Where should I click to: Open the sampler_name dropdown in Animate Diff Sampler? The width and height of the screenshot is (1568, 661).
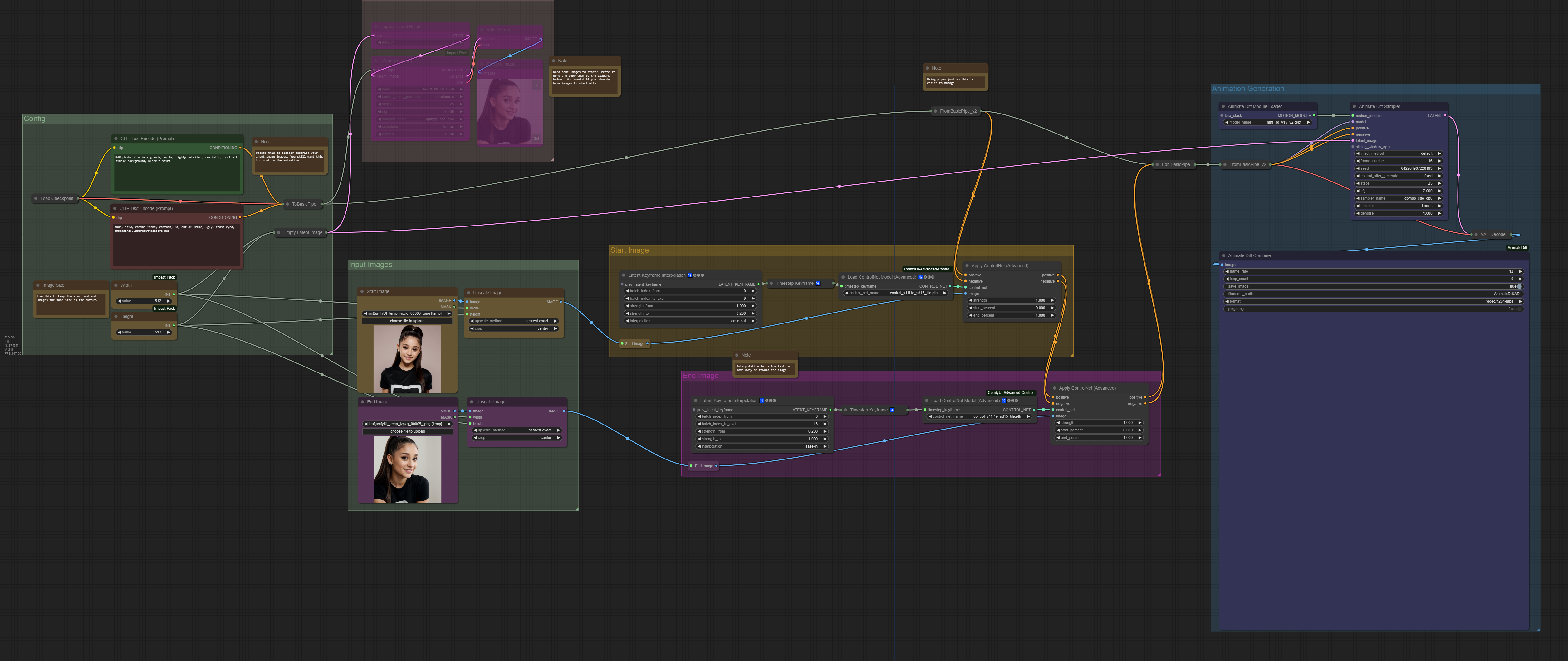click(x=1398, y=198)
